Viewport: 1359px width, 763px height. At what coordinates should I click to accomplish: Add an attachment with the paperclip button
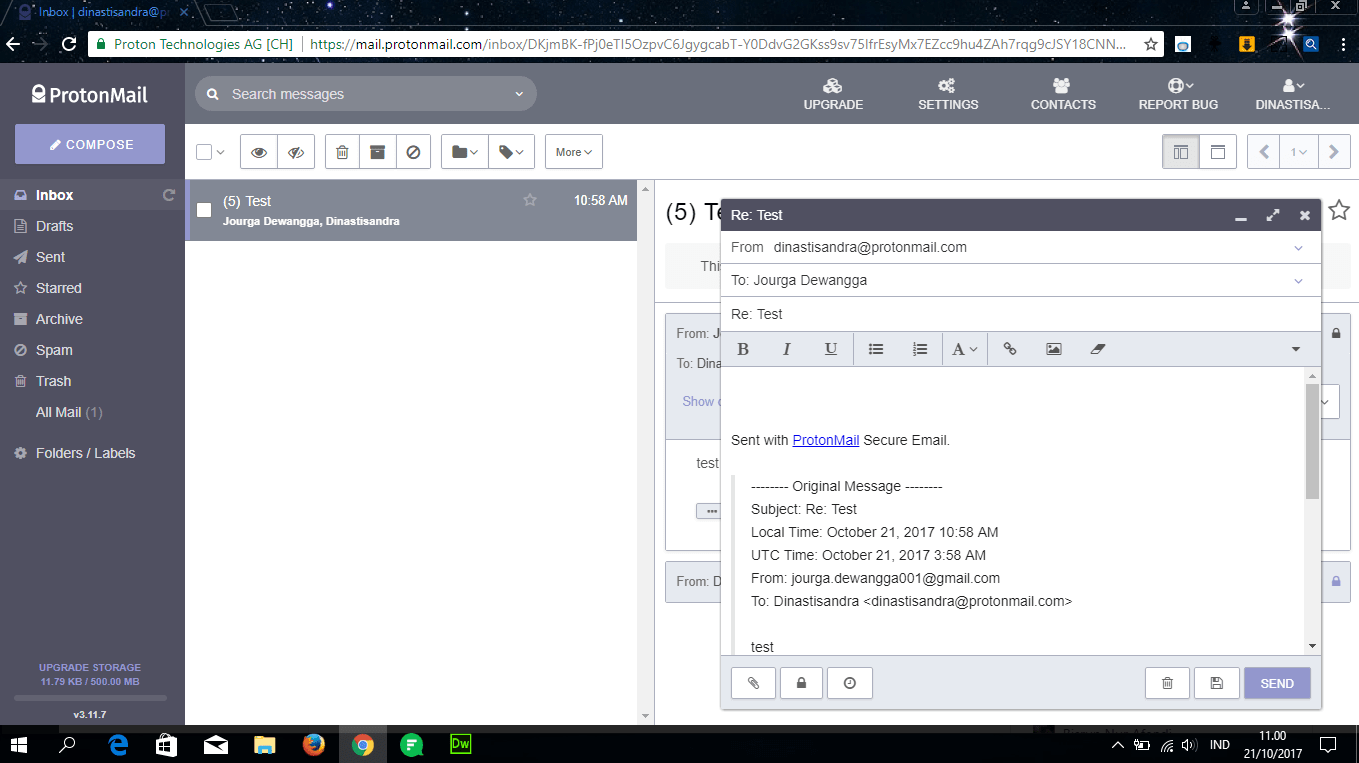point(753,683)
